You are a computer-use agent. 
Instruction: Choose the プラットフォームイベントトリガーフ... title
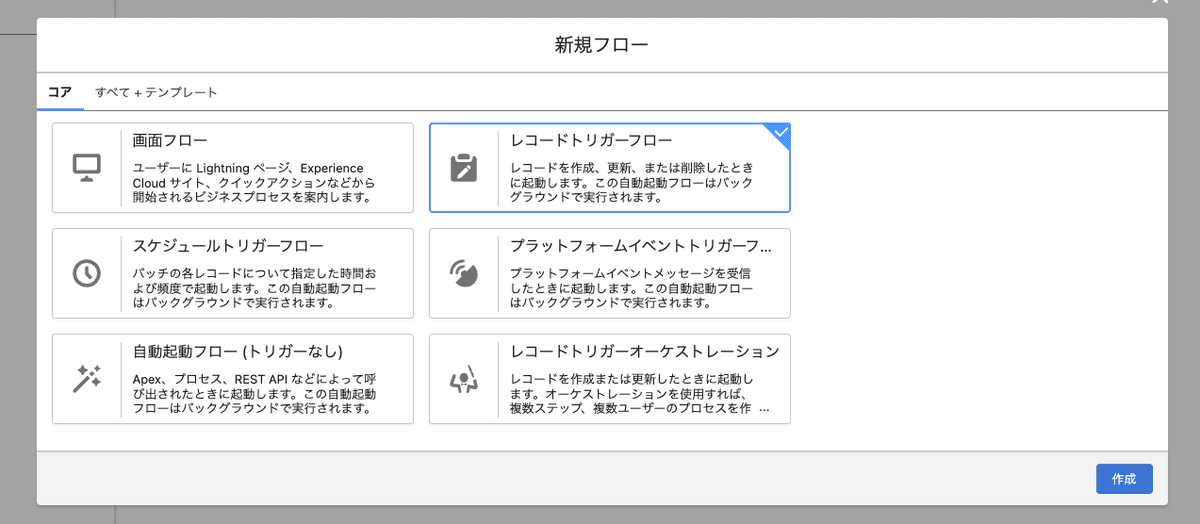[x=641, y=246]
